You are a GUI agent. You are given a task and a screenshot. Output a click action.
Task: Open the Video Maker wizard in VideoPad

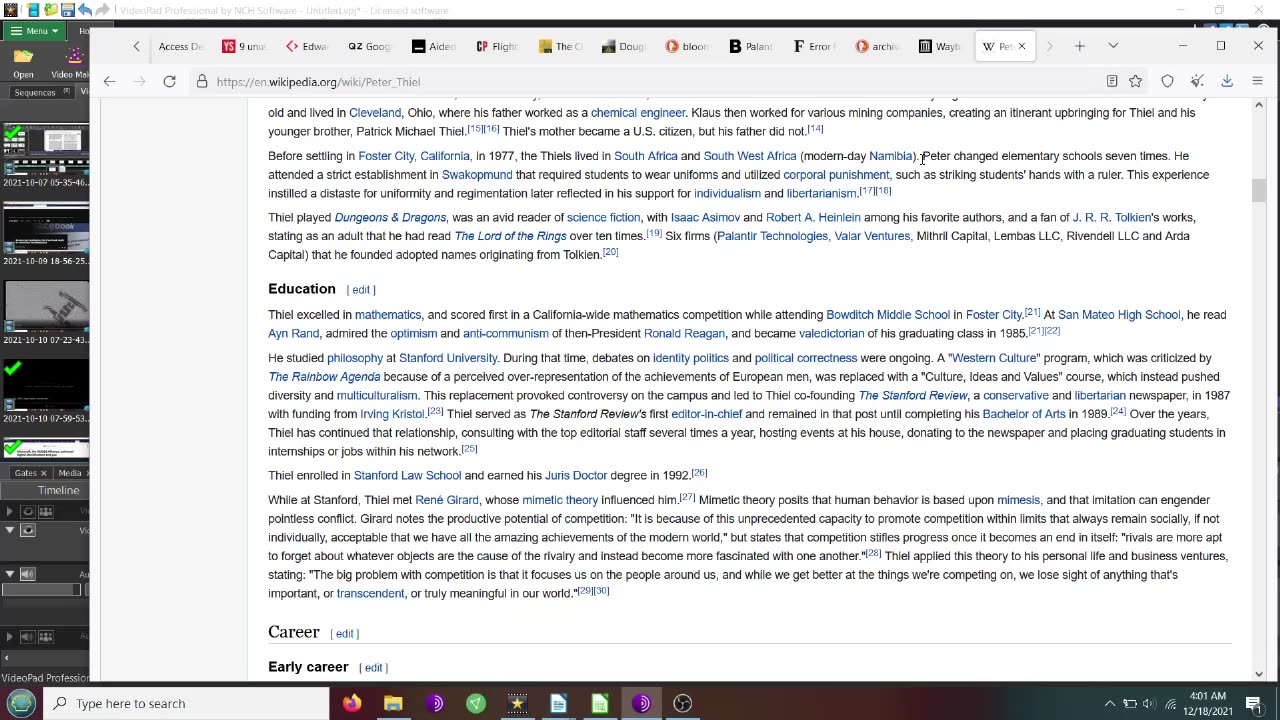point(70,62)
